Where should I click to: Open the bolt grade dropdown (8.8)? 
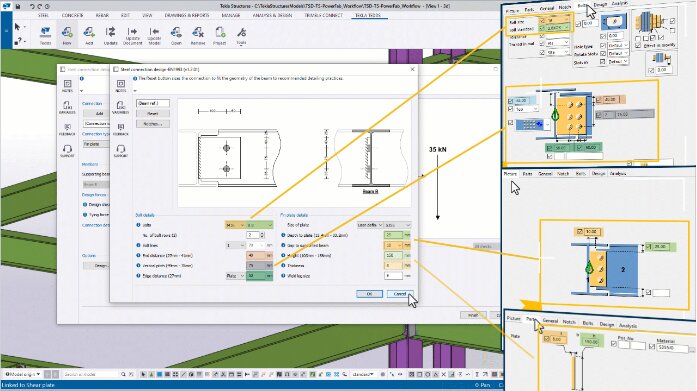[x=260, y=225]
